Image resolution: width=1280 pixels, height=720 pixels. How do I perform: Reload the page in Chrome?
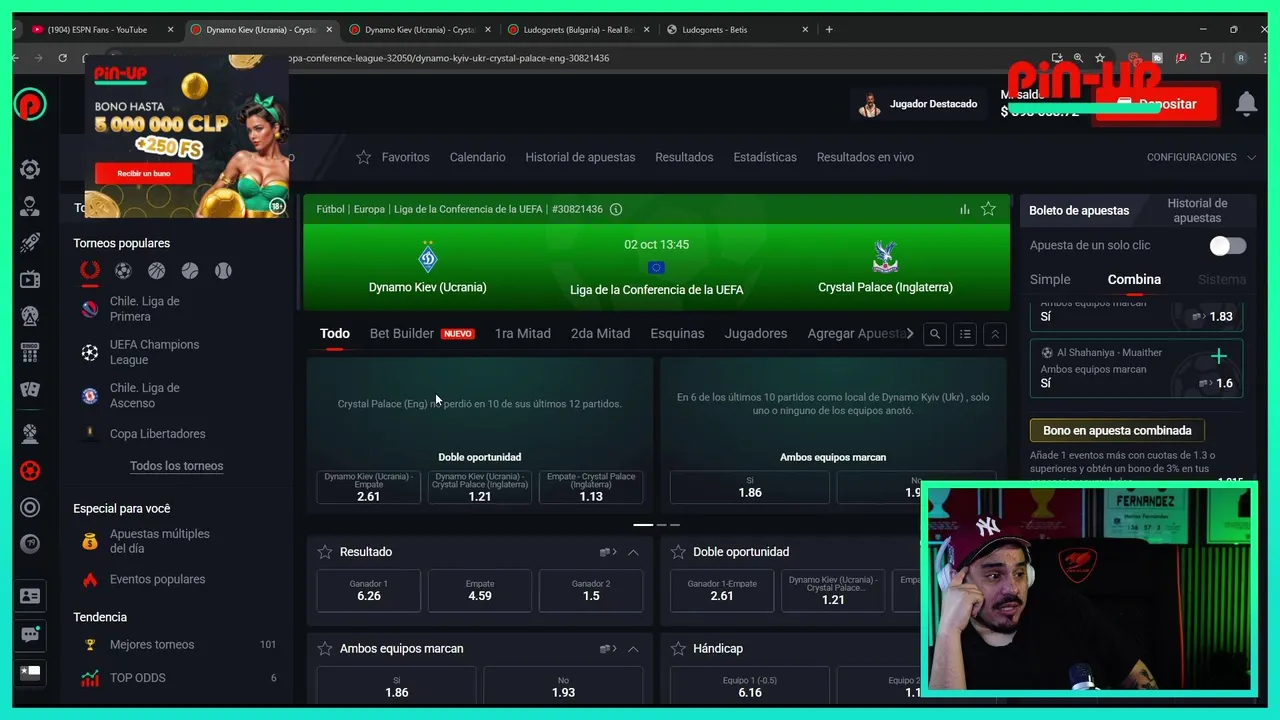coord(62,58)
